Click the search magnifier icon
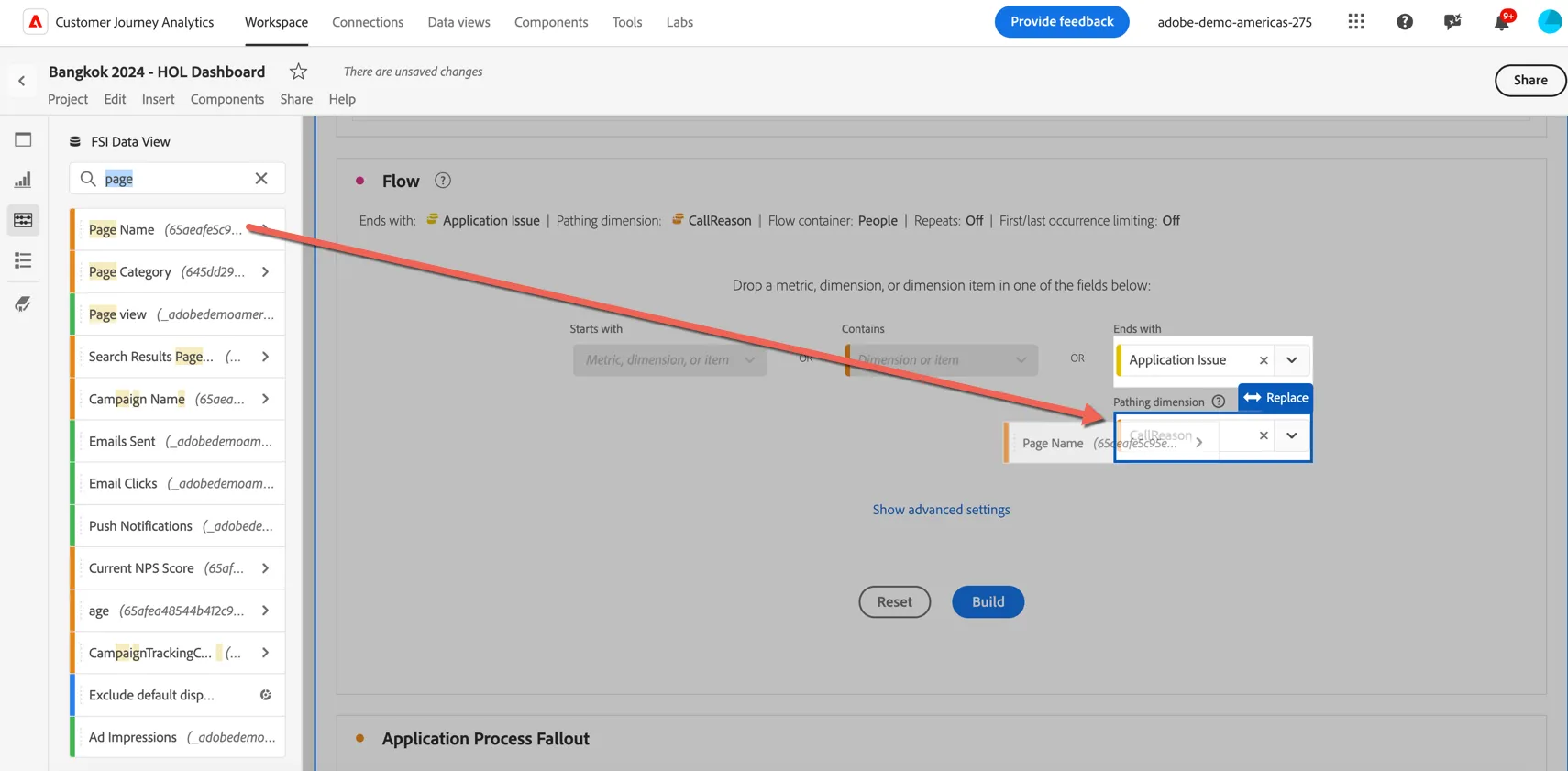This screenshot has width=1568, height=771. point(88,179)
